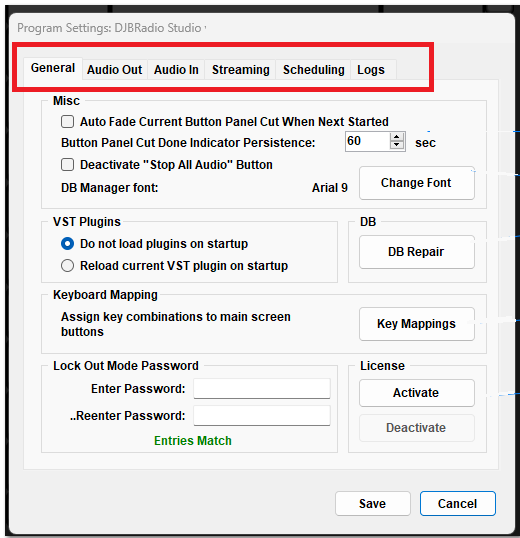Select the Streaming tab

point(240,70)
